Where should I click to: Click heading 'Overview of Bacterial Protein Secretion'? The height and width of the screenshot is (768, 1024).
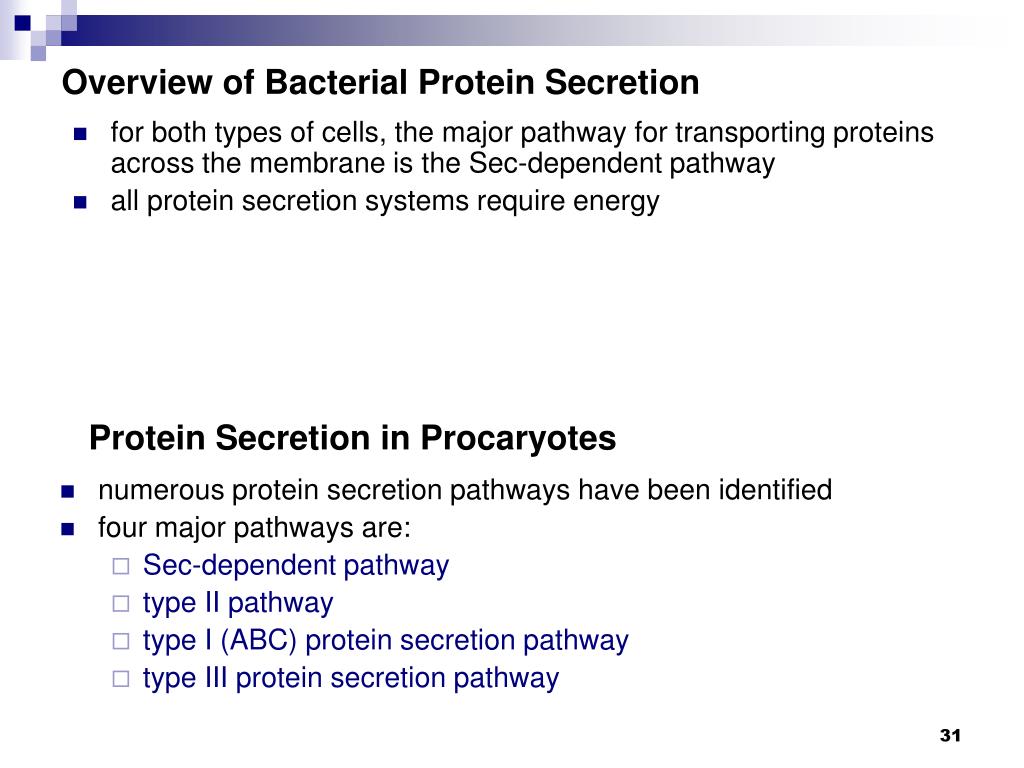(381, 83)
